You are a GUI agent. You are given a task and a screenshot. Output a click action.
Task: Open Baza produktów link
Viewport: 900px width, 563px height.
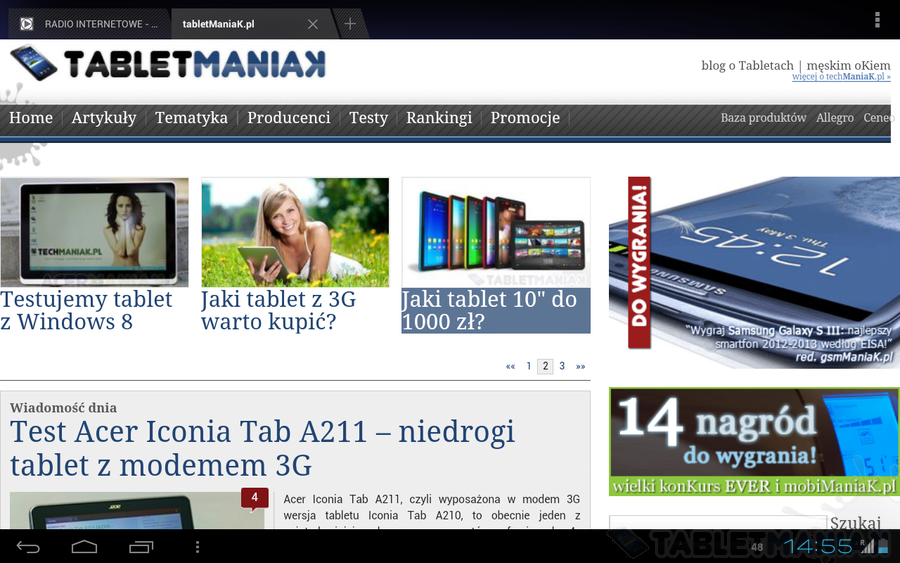pos(763,118)
